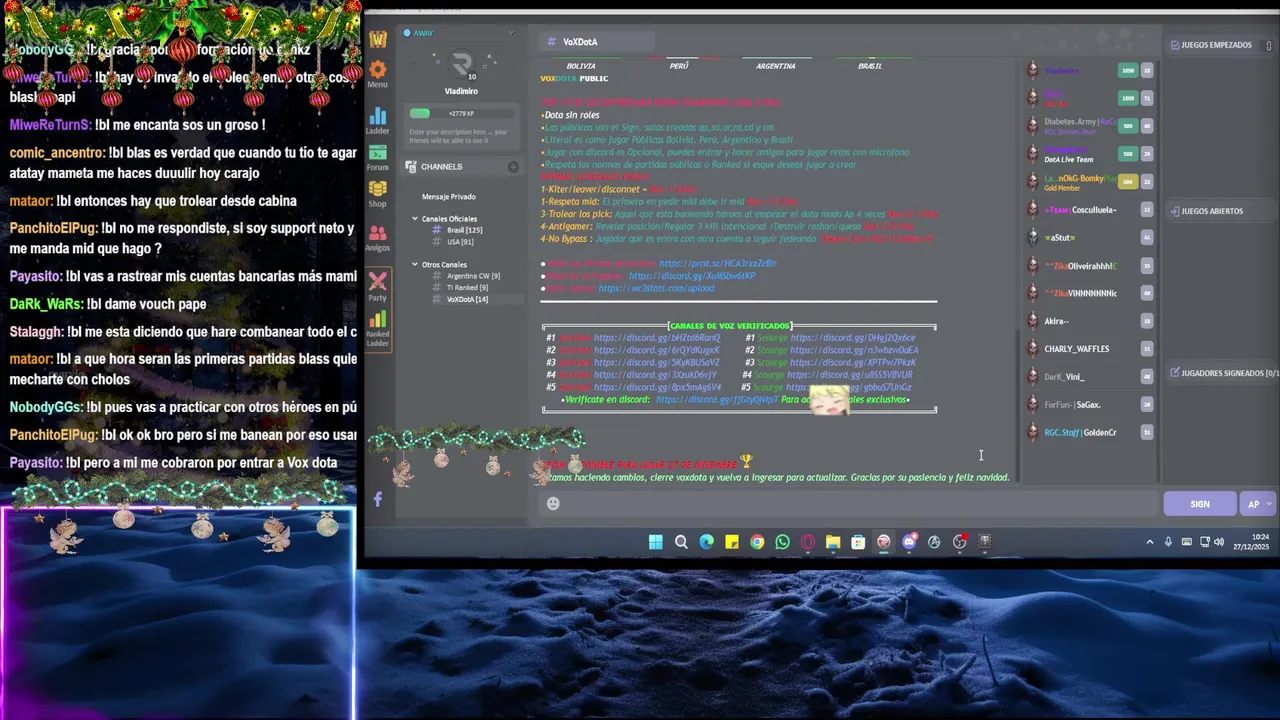
Task: Open the Ladder chart icon
Action: click(377, 118)
